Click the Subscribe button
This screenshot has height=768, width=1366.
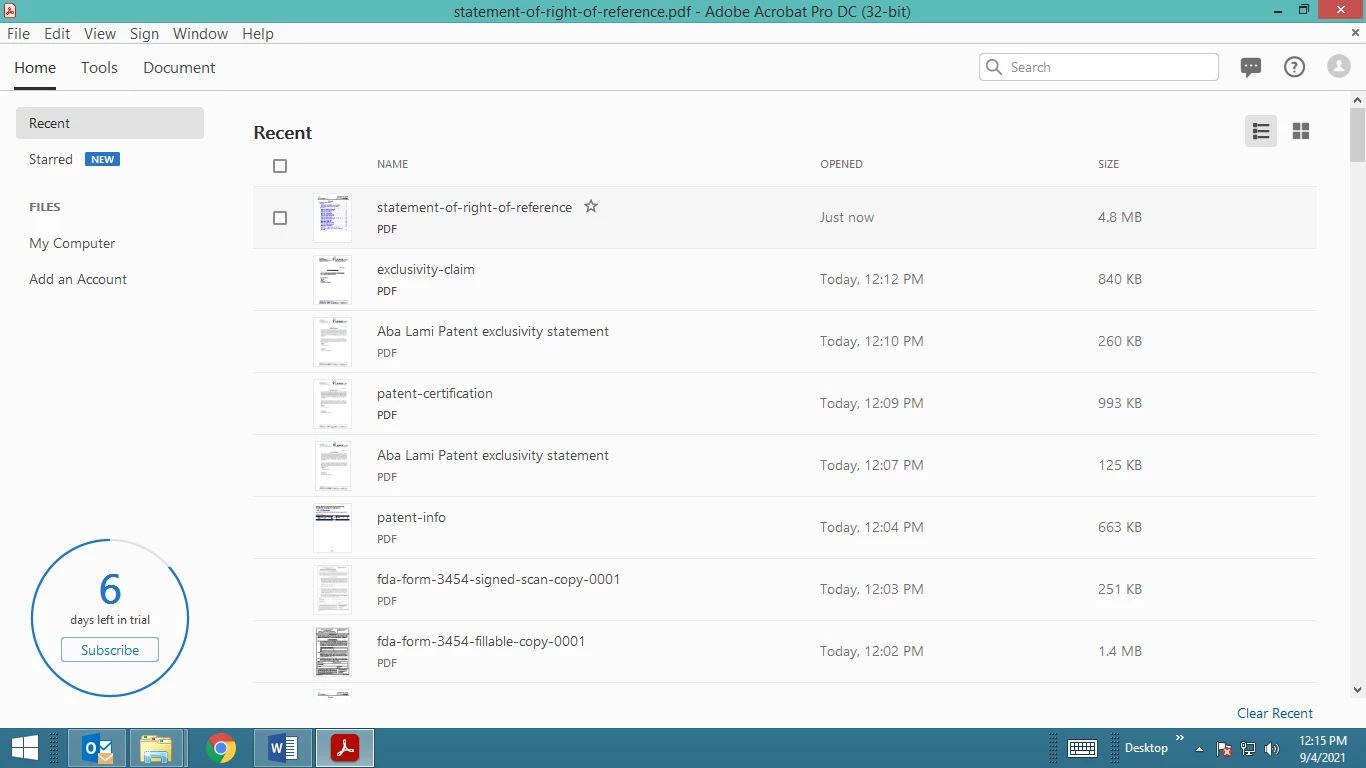click(110, 650)
